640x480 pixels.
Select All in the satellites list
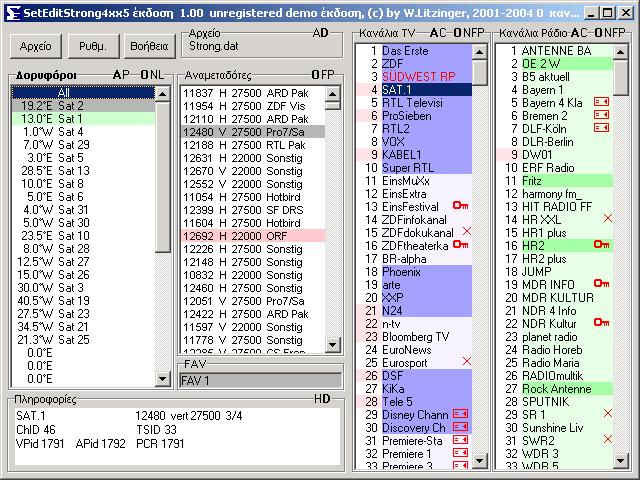point(84,92)
